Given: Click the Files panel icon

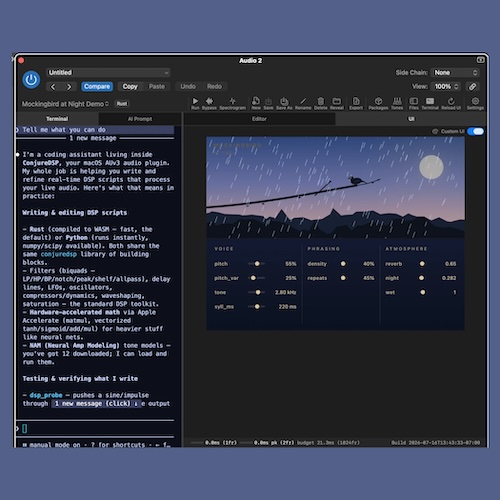Looking at the screenshot, I should (x=414, y=101).
